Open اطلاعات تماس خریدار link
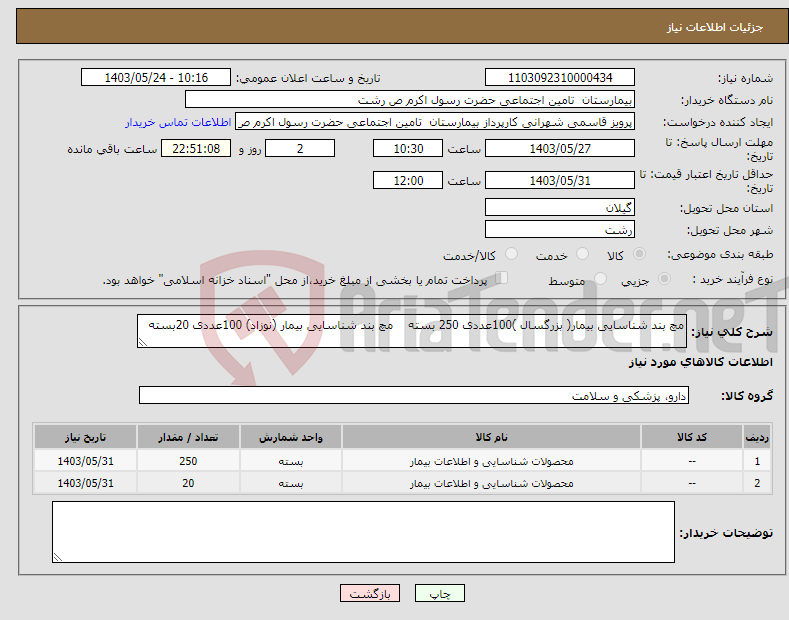789x620 pixels. 178,122
